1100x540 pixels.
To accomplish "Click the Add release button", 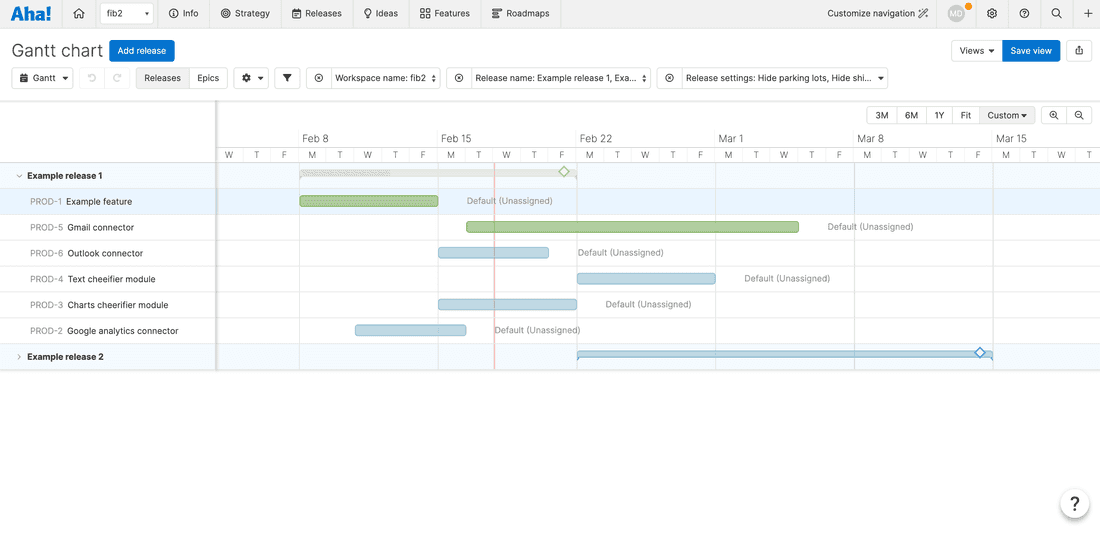I will click(x=142, y=50).
